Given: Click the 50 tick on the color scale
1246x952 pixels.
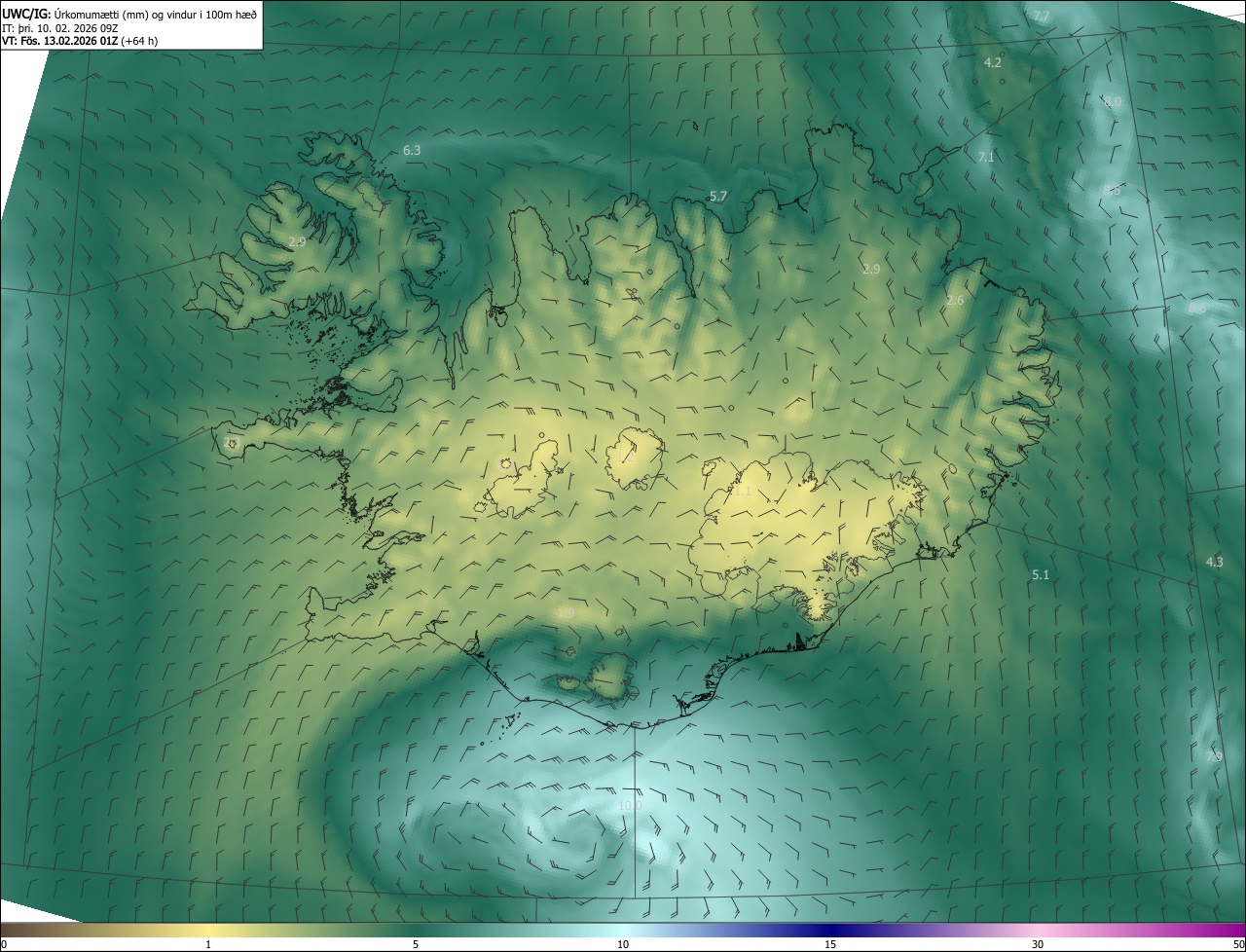Looking at the screenshot, I should pyautogui.click(x=1238, y=944).
